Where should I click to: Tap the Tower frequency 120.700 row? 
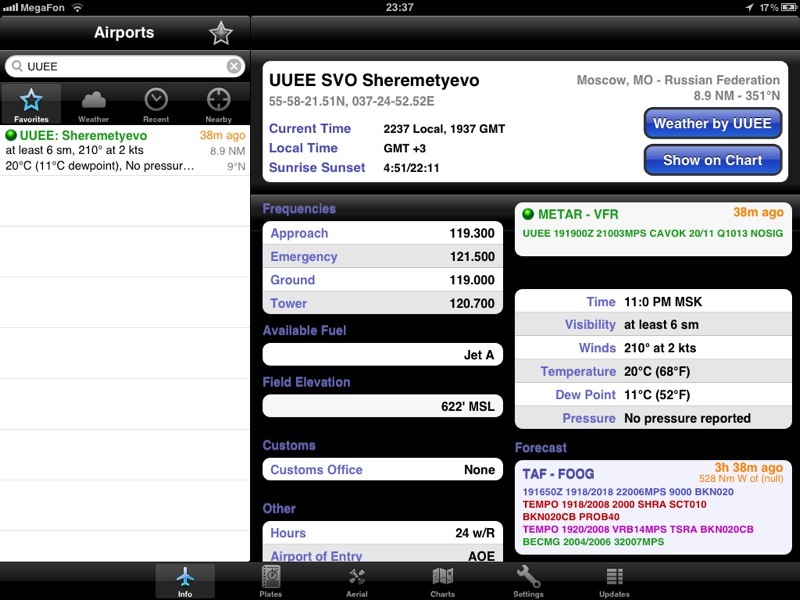382,303
